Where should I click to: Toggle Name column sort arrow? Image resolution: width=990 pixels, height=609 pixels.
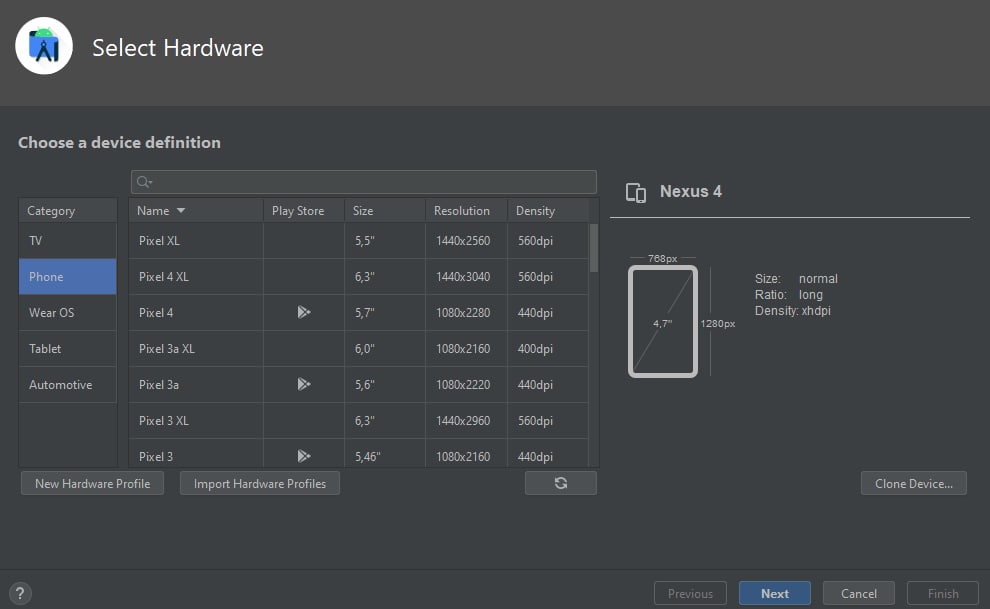point(181,210)
